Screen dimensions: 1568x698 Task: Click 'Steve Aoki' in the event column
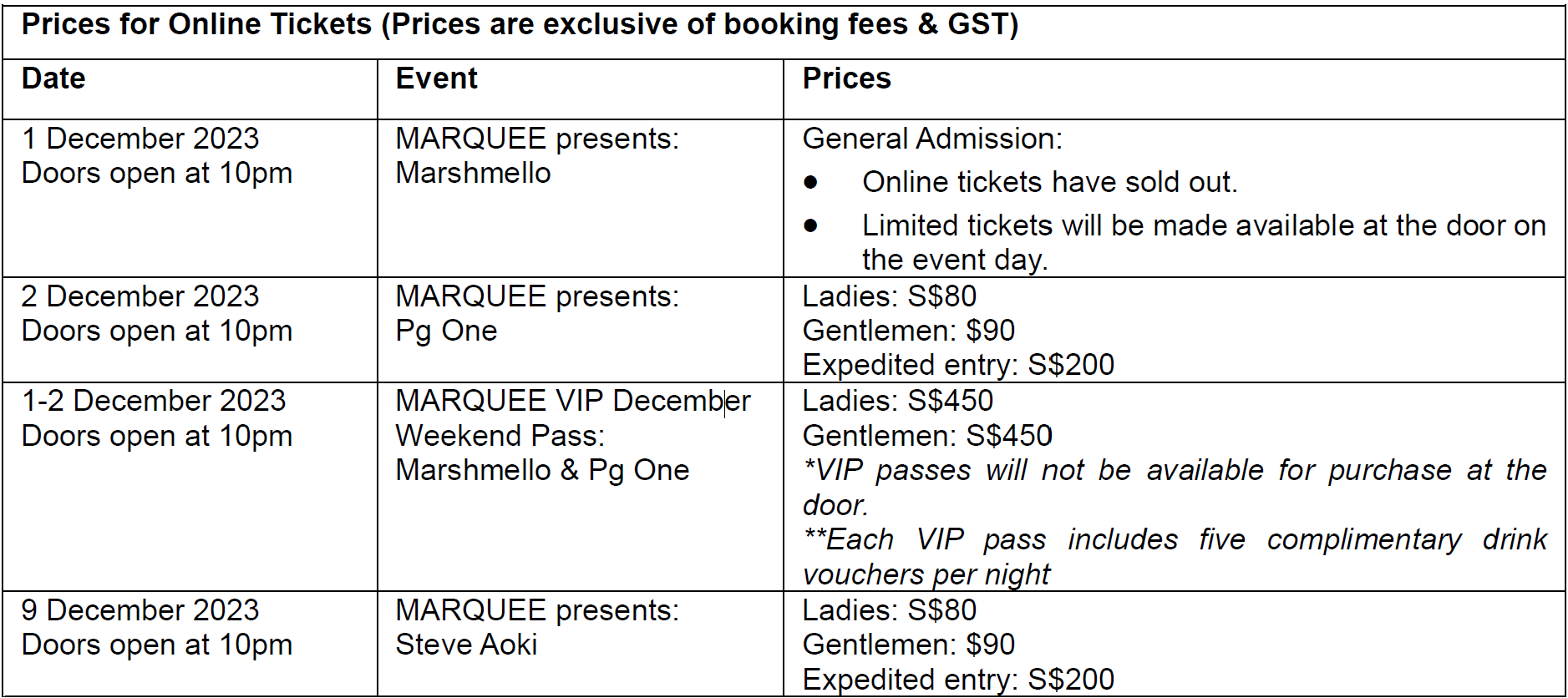466,645
